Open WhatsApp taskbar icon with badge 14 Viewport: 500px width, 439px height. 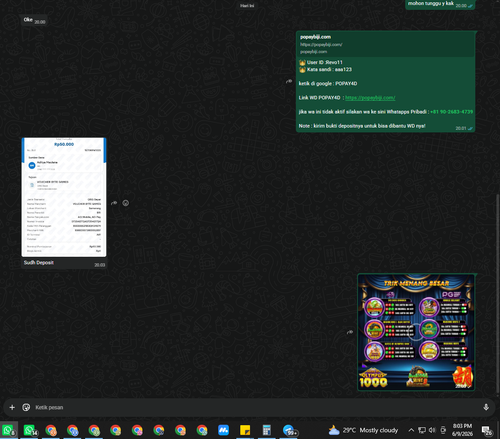[x=30, y=430]
